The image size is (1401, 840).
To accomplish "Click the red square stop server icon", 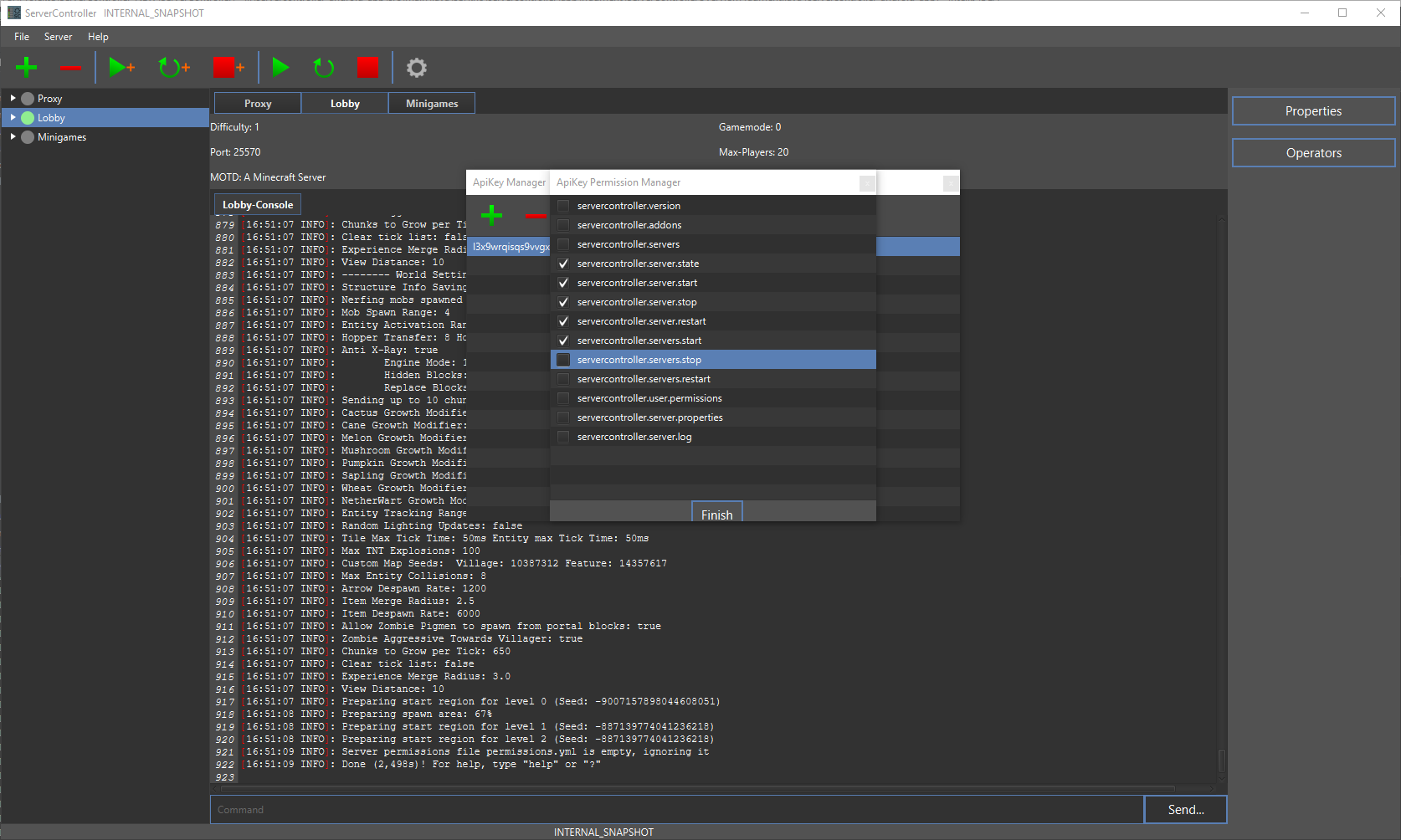I will (367, 67).
